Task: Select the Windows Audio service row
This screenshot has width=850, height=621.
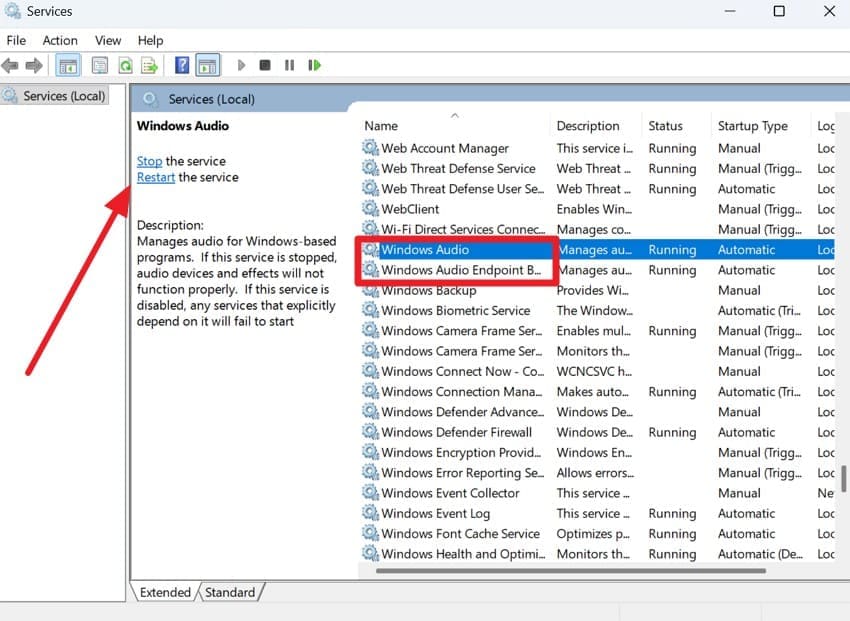Action: [596, 249]
